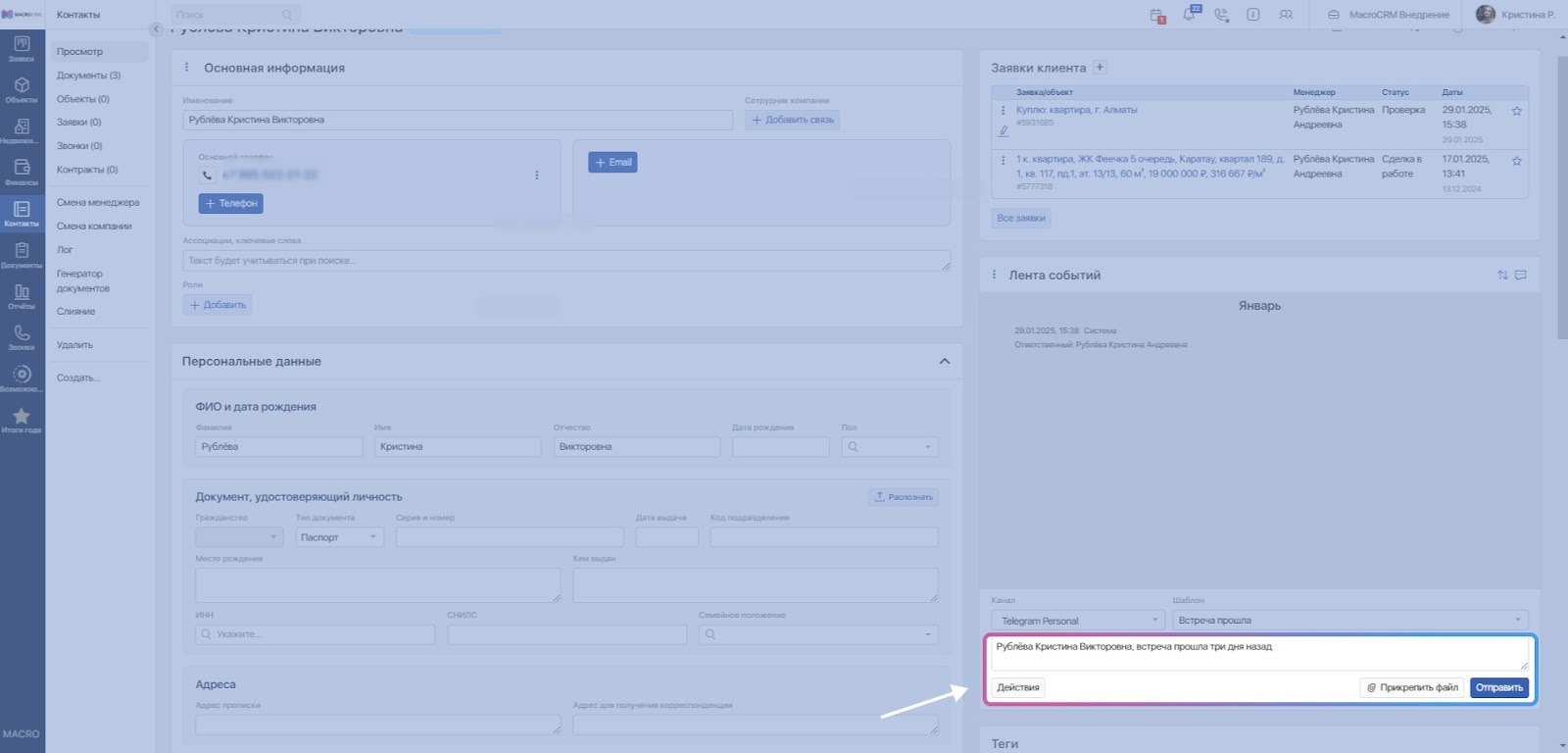Star the Куплю квартира request as favorite

(x=1516, y=112)
